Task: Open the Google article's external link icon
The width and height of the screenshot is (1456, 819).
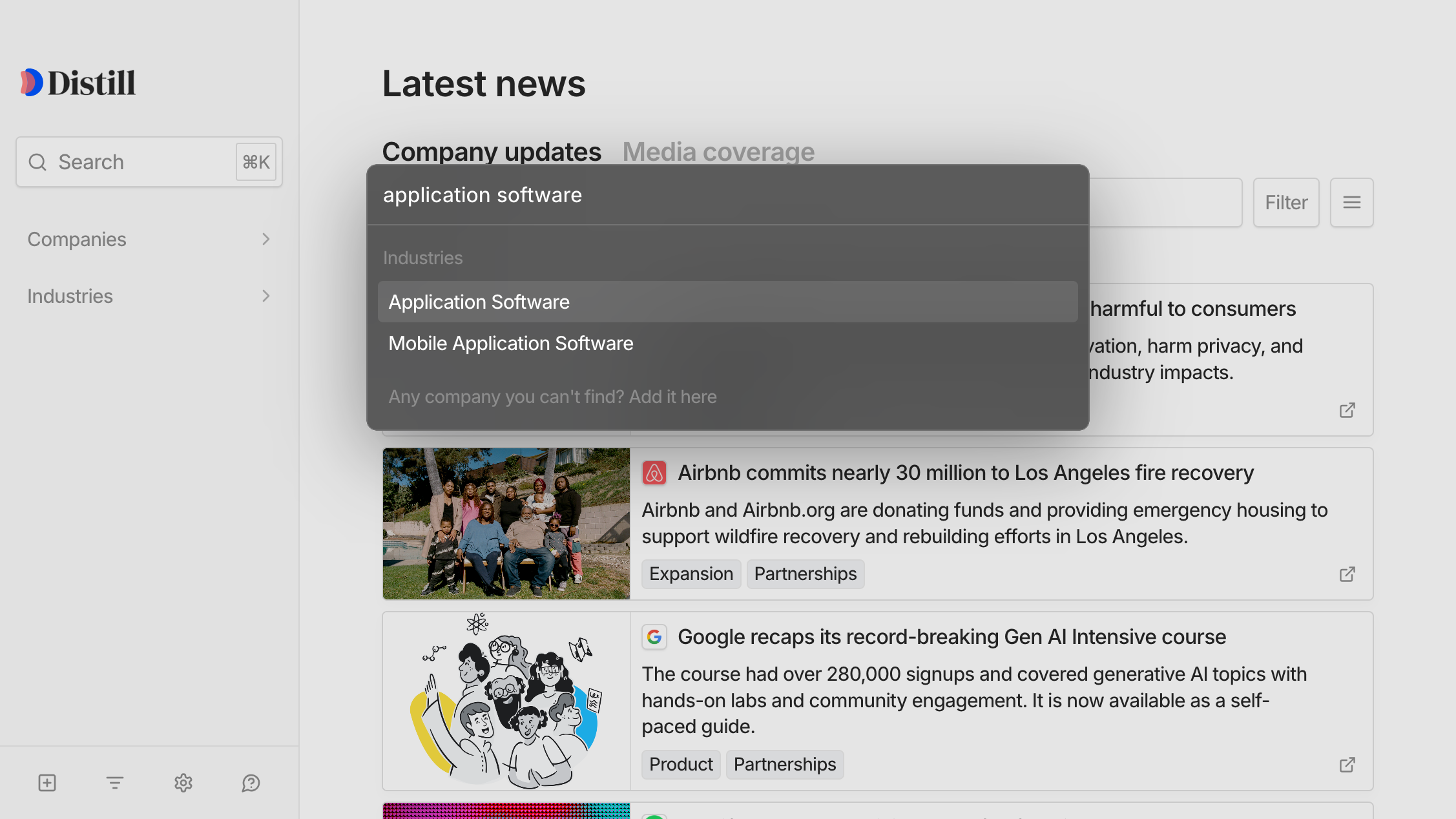Action: click(x=1347, y=765)
